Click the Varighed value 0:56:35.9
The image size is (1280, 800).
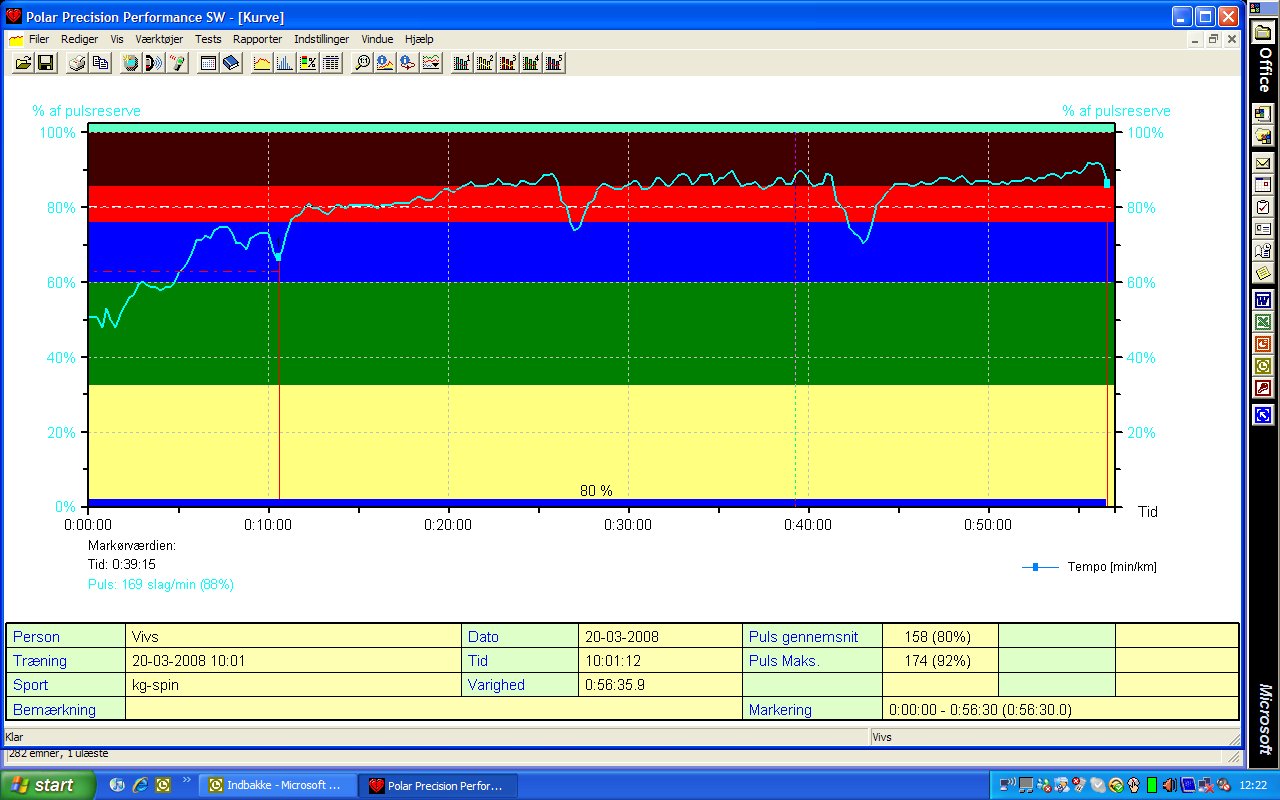tap(660, 685)
